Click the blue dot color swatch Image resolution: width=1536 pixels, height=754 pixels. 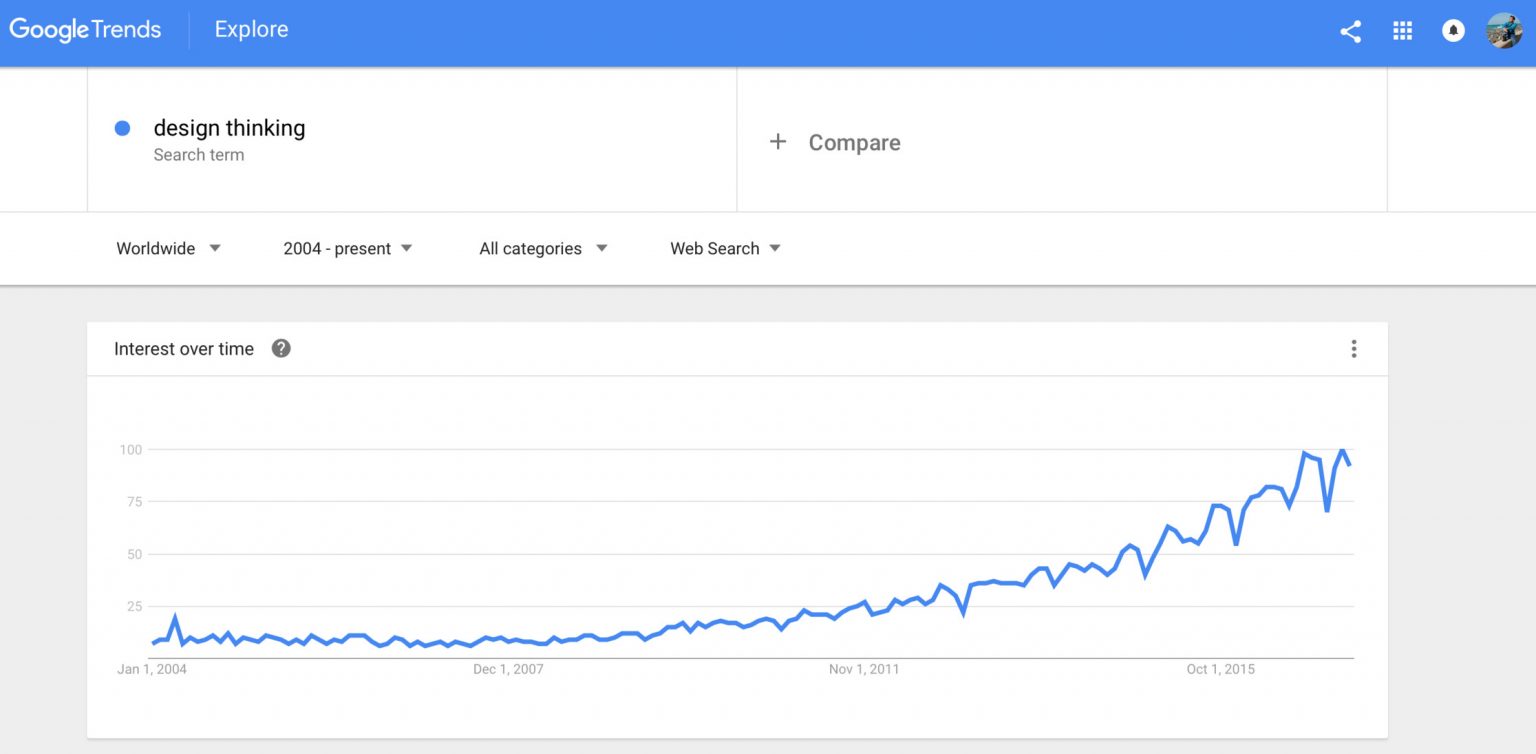click(x=122, y=128)
